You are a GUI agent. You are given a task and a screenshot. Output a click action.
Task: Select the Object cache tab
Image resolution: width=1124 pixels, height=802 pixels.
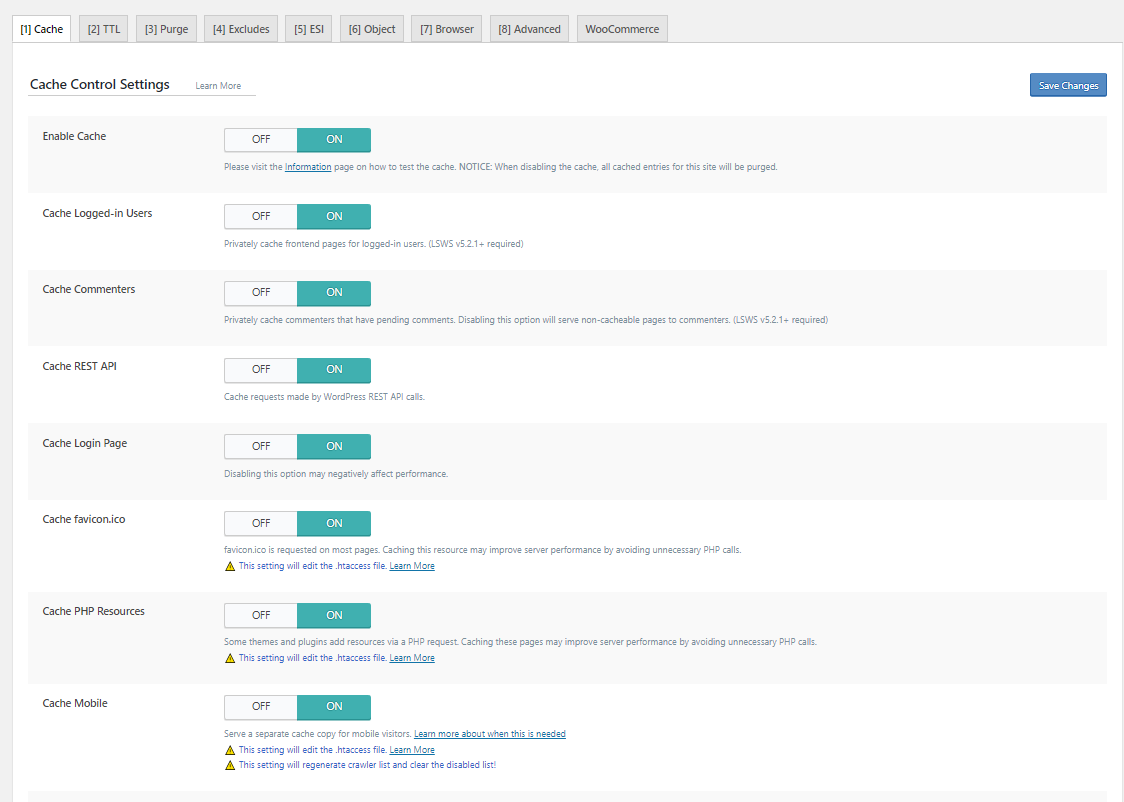(372, 29)
